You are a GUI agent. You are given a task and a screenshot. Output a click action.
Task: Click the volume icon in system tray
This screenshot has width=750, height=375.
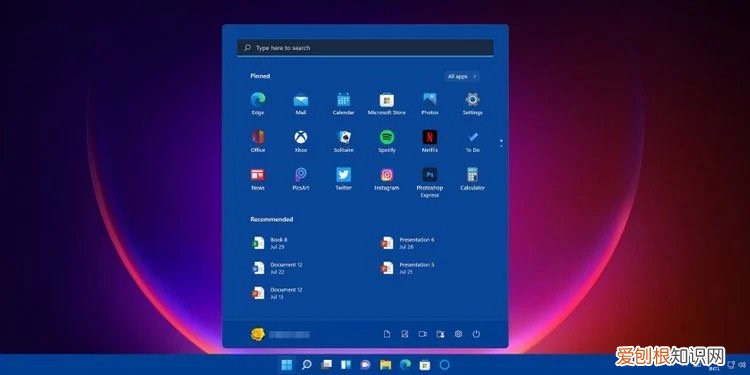tap(742, 364)
